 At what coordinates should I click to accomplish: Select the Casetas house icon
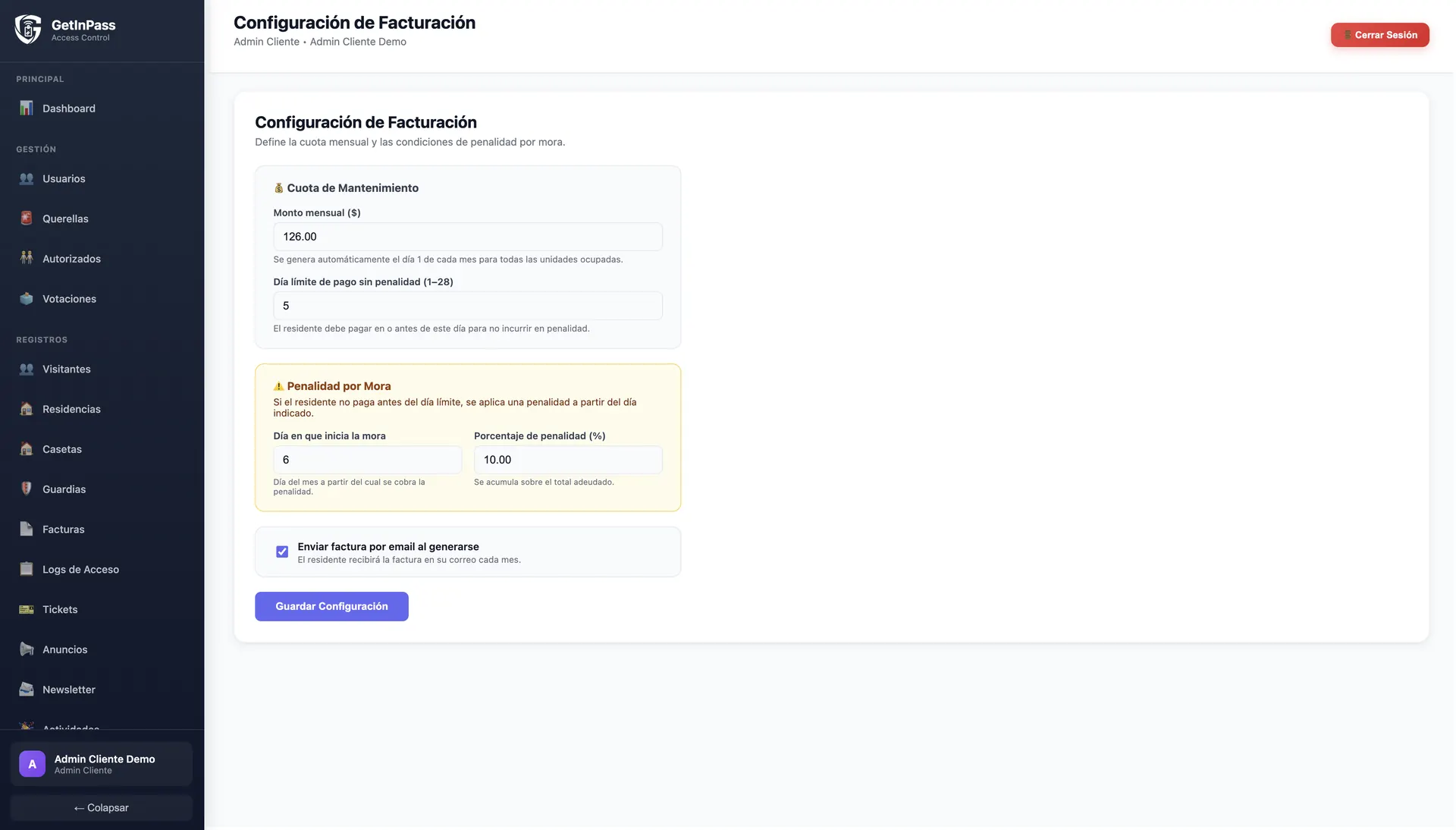click(x=27, y=449)
